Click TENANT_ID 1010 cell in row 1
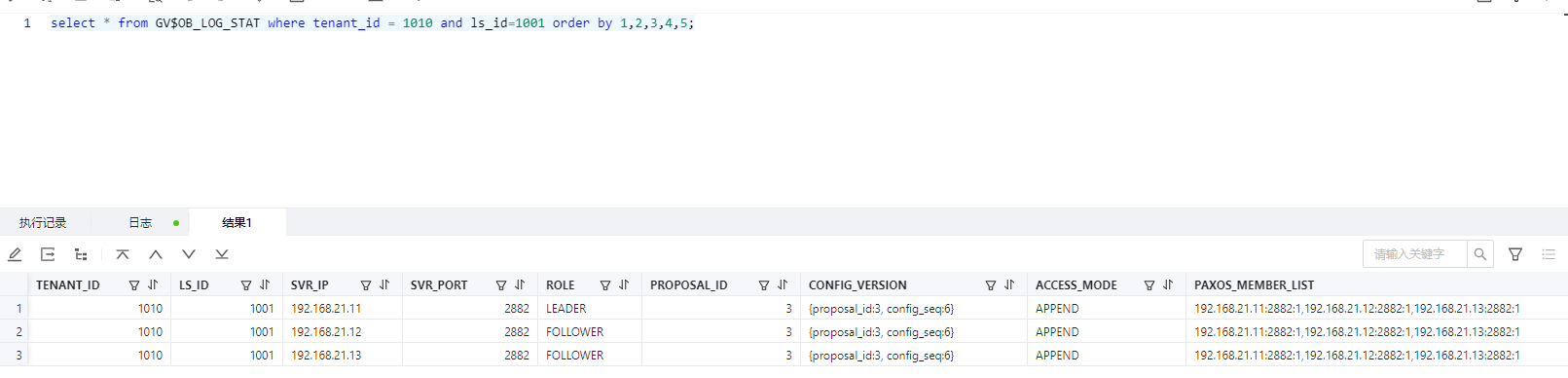The height and width of the screenshot is (378, 1568). [x=99, y=309]
